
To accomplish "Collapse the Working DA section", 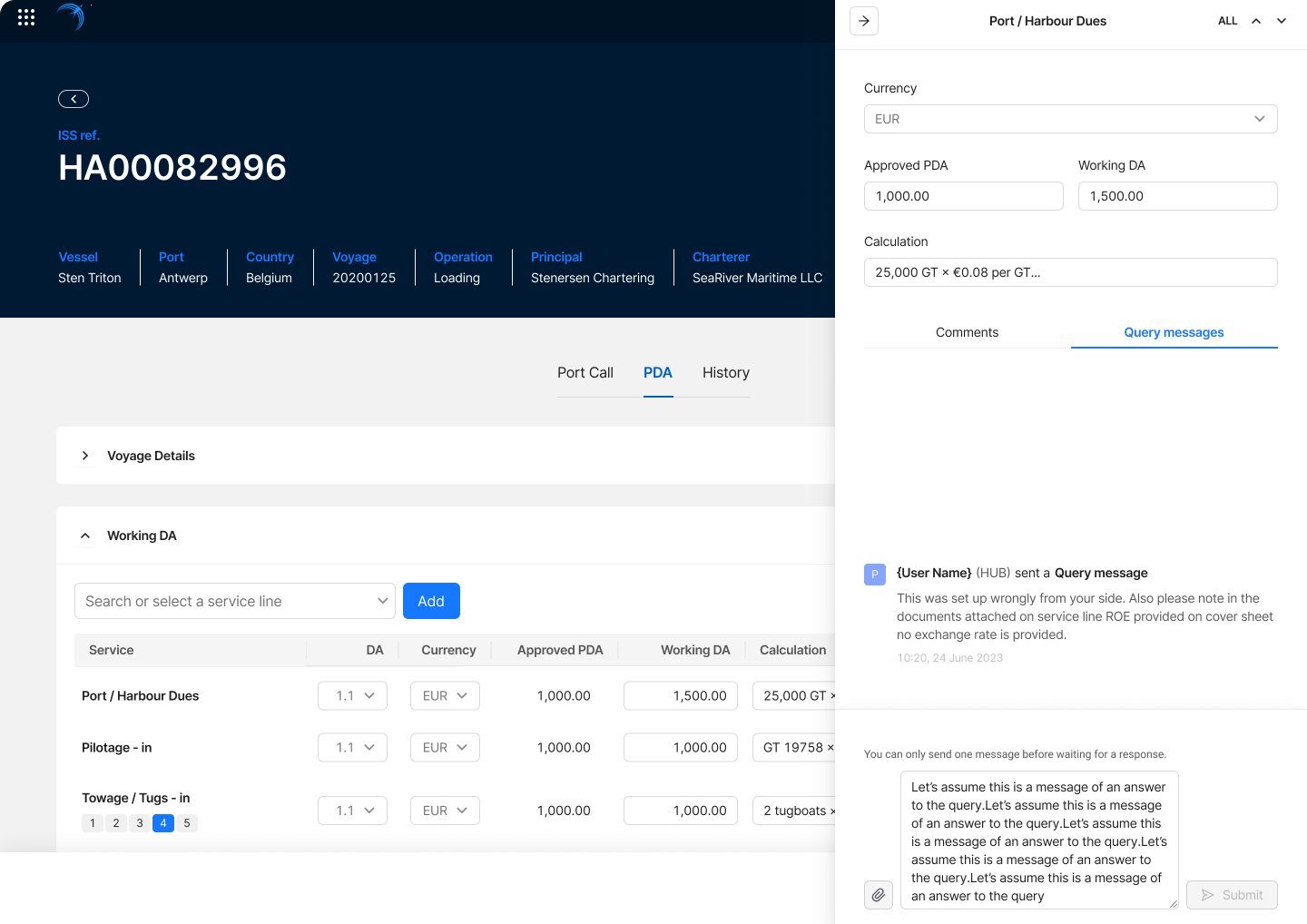I will tap(85, 536).
